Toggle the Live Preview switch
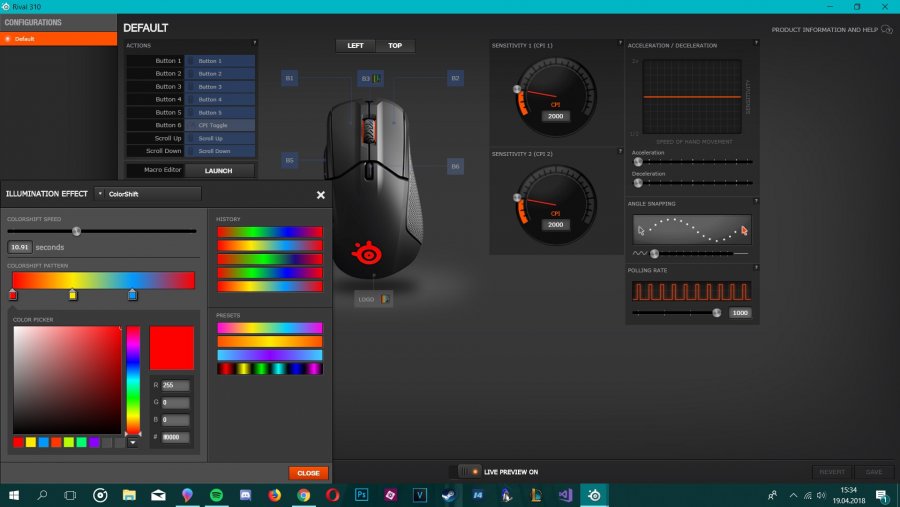 coord(470,472)
